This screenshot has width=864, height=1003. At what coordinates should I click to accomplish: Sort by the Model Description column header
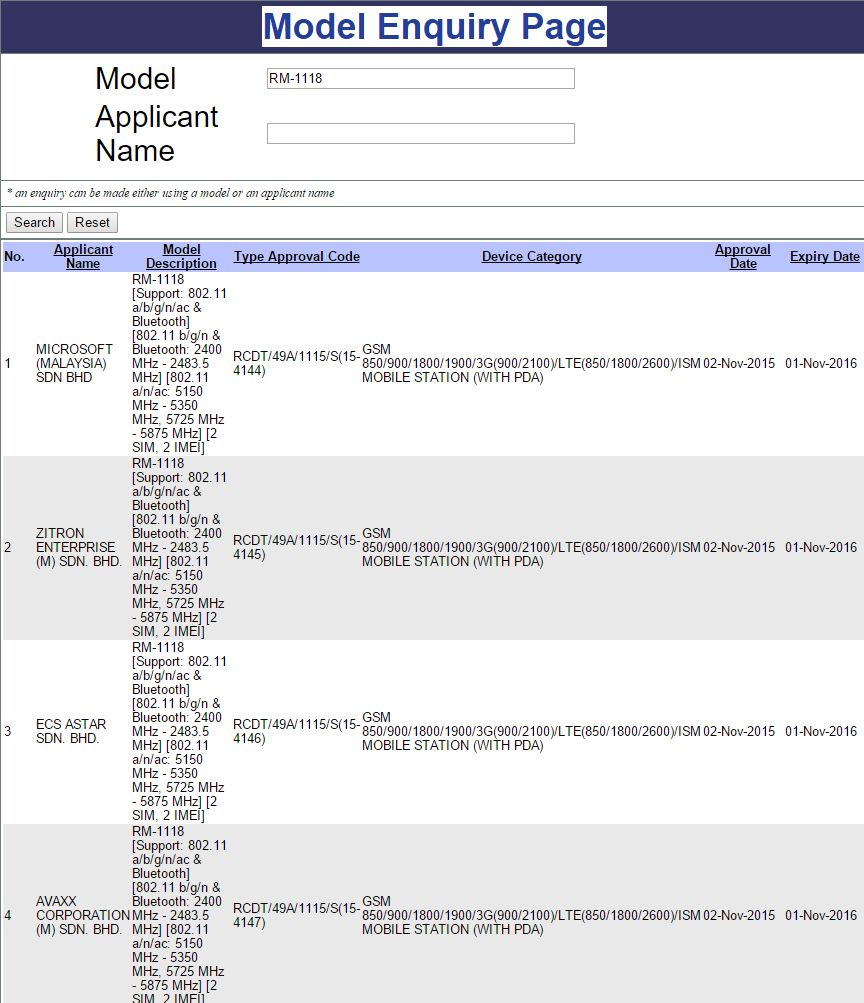click(x=181, y=257)
